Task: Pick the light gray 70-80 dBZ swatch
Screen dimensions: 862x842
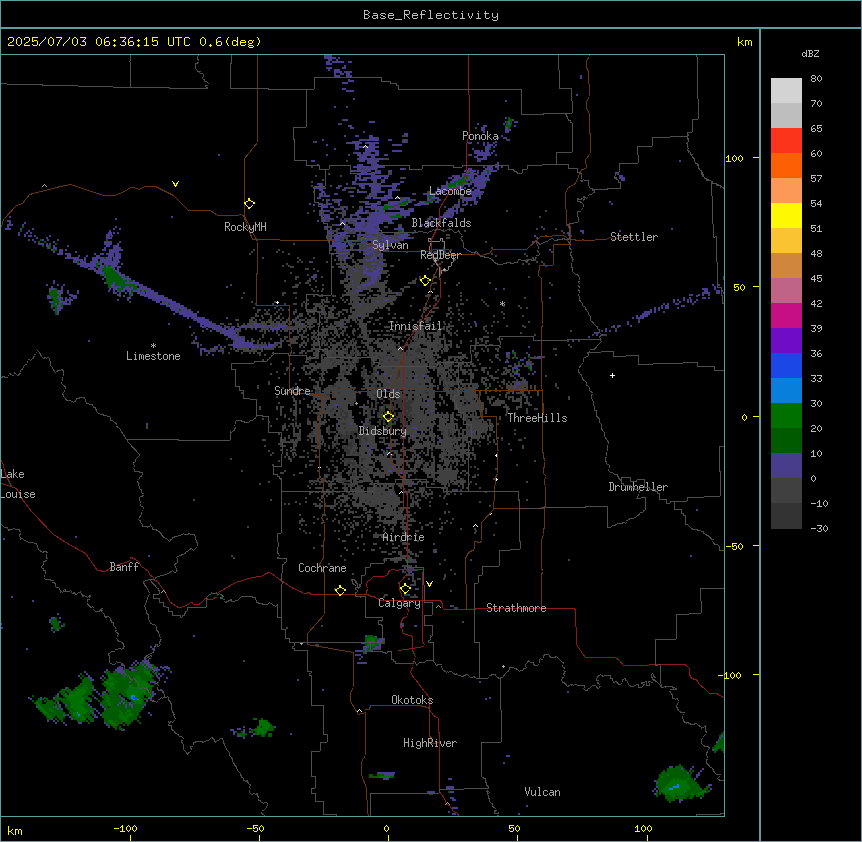Action: (x=786, y=90)
